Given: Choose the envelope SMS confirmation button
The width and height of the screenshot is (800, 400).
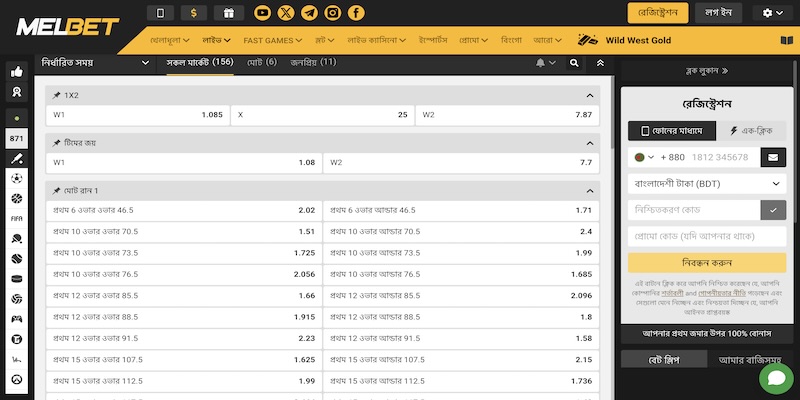Looking at the screenshot, I should (x=772, y=157).
